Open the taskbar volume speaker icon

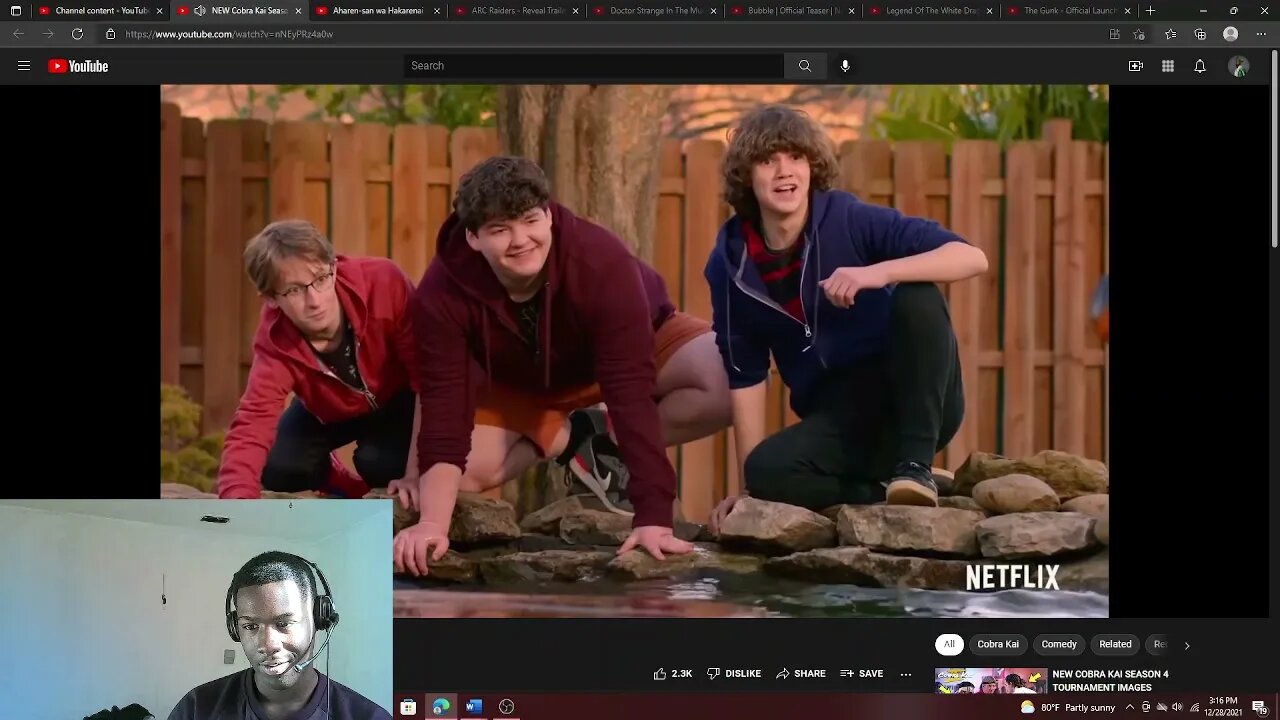[1177, 707]
